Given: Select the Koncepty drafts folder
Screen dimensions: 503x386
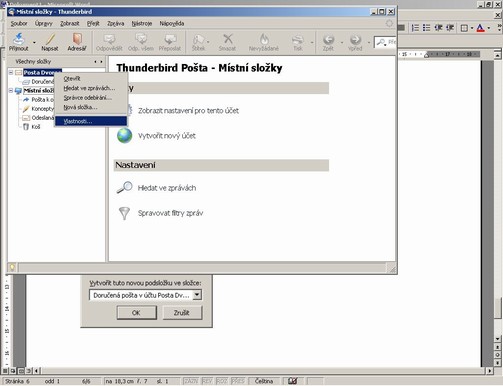Looking at the screenshot, I should [38, 109].
